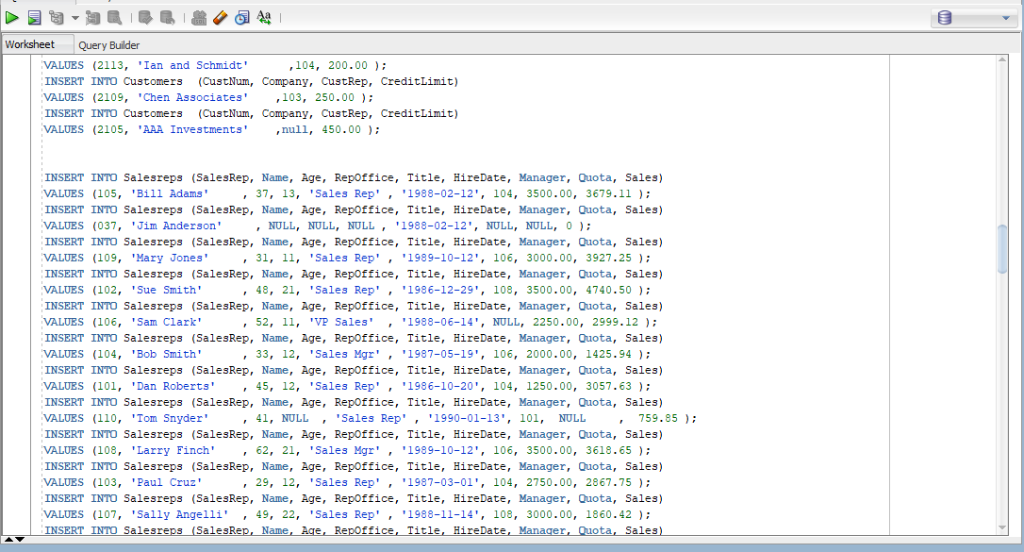The image size is (1024, 552).
Task: Click the Explain Plan icon
Action: pos(56,18)
